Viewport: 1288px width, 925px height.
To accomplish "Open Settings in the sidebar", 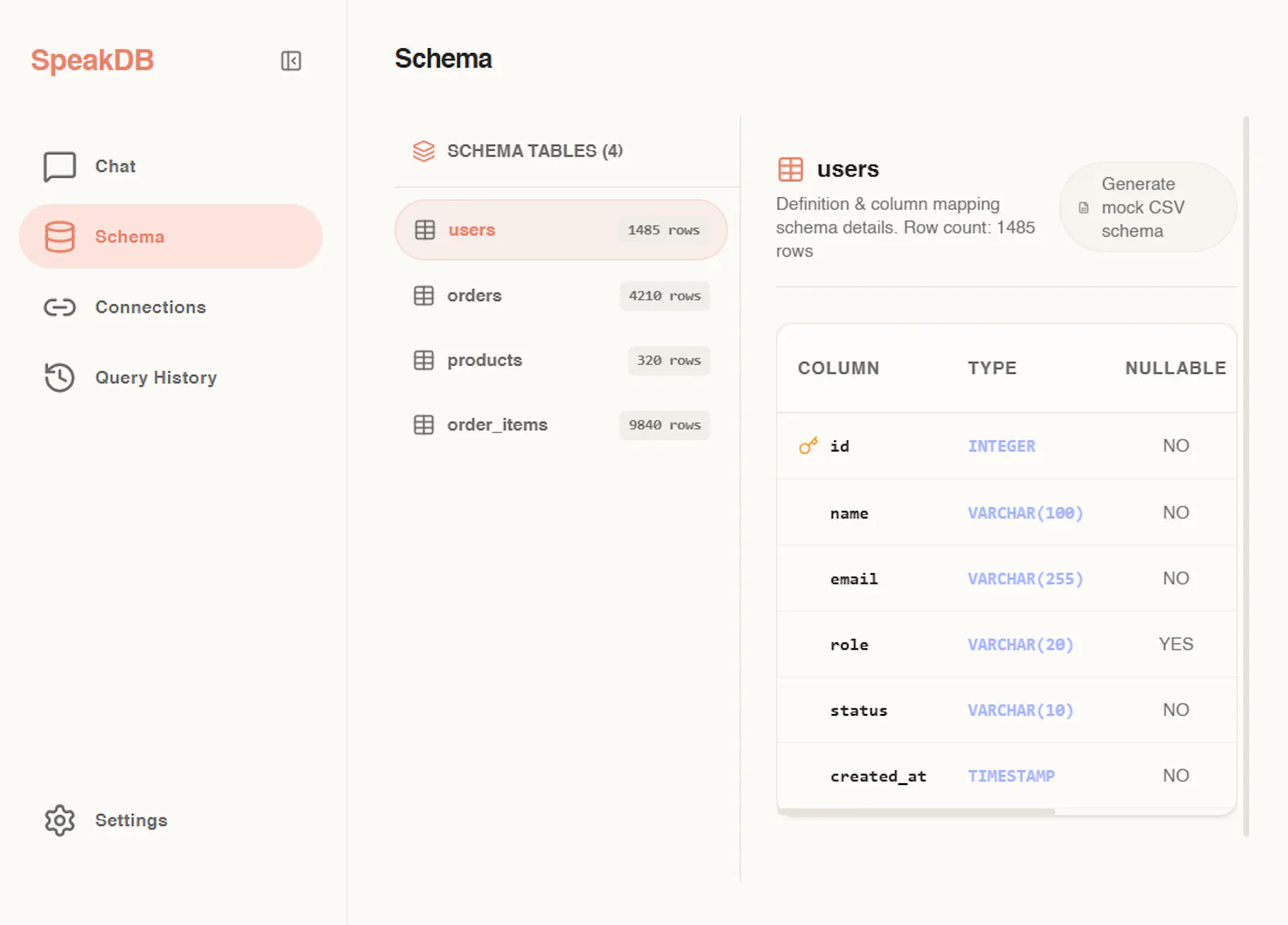I will pos(171,820).
